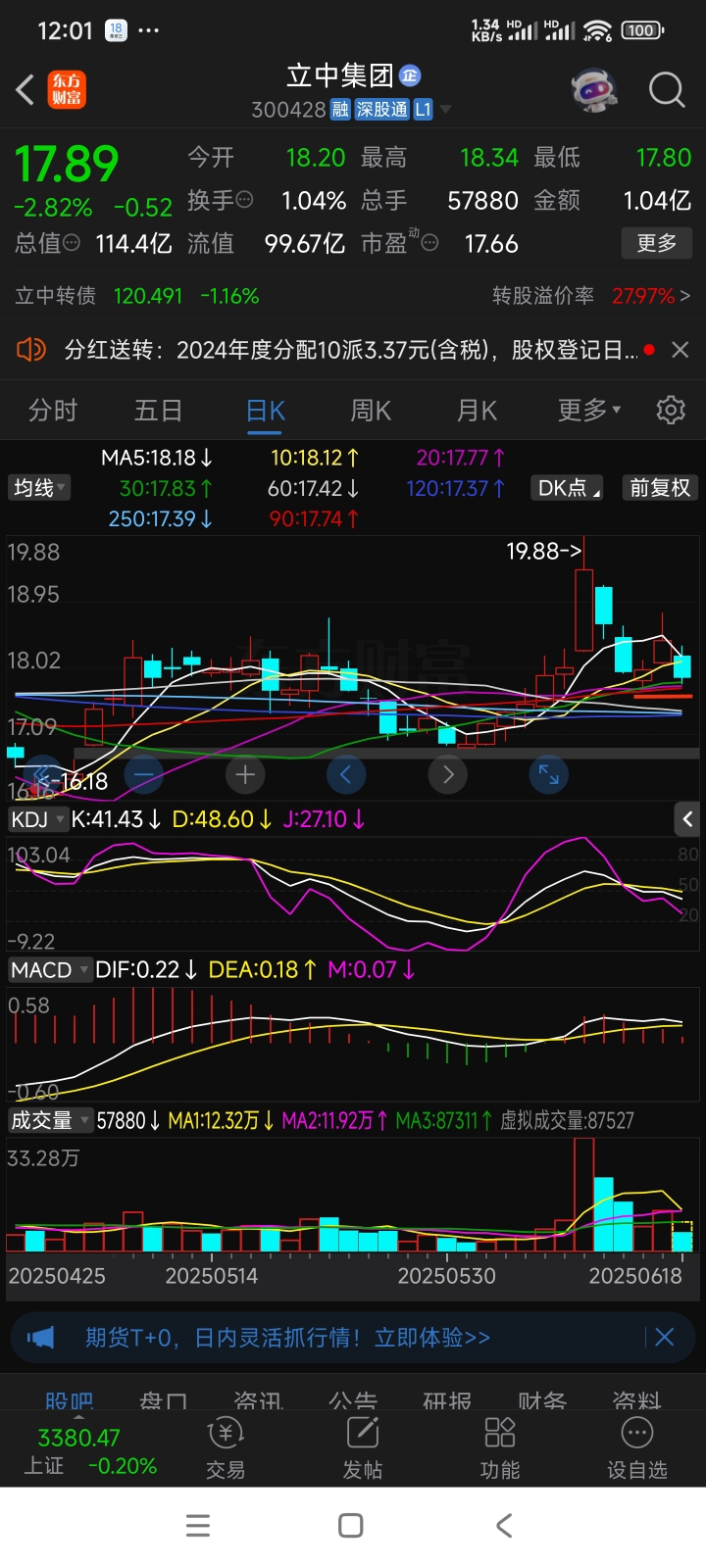Open the 东方财富 logo icon
This screenshot has width=706, height=1568.
67,90
